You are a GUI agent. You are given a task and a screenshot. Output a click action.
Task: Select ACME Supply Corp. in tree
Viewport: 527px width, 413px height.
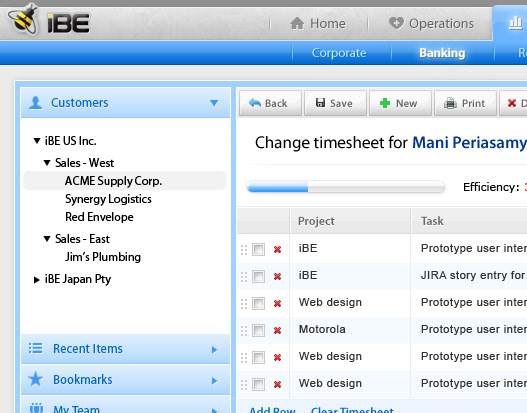[124, 181]
